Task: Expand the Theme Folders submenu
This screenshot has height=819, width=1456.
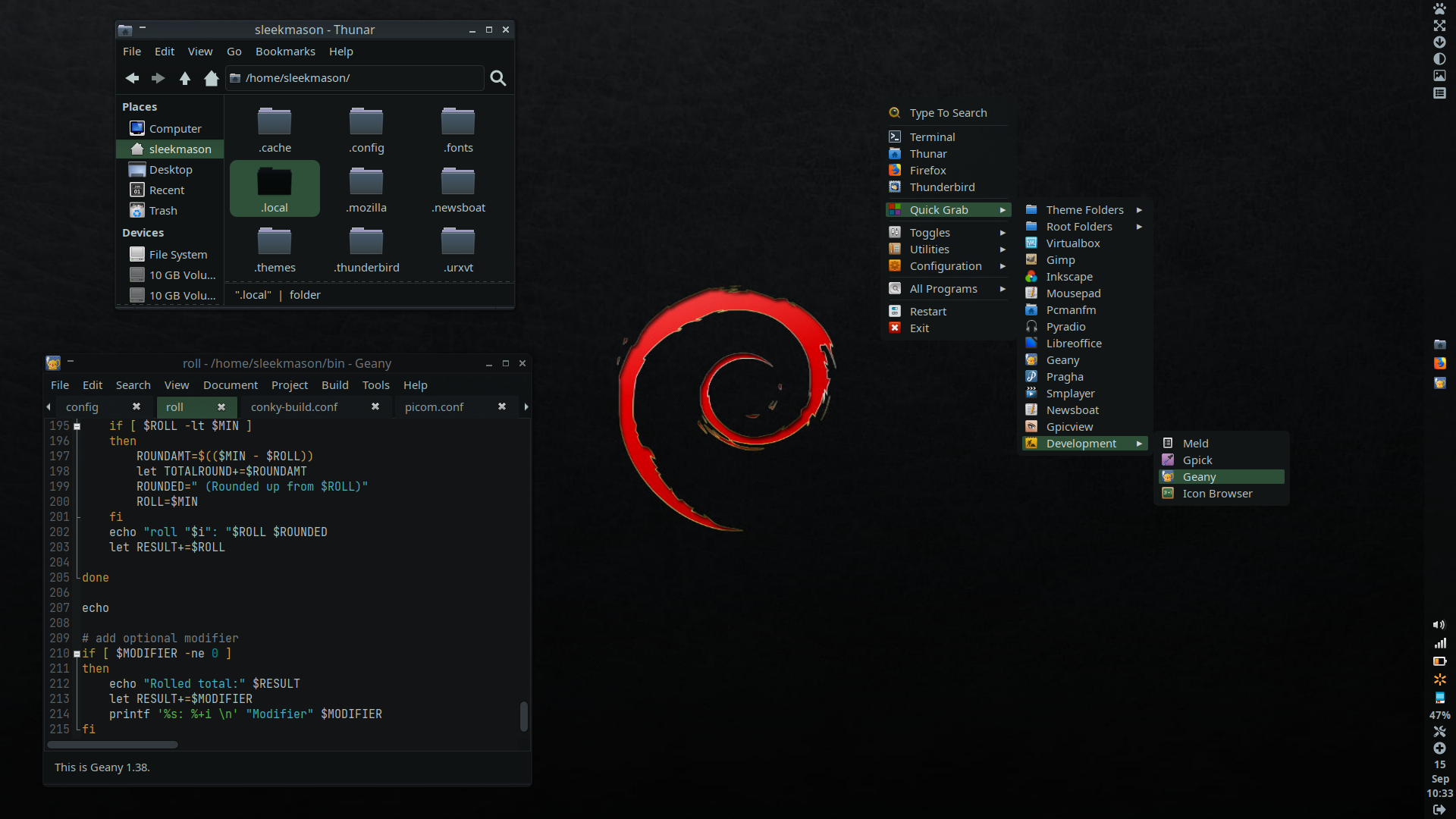Action: click(1084, 210)
